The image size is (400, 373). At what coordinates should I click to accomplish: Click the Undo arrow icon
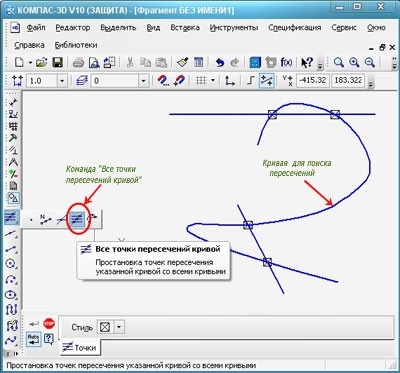click(220, 62)
